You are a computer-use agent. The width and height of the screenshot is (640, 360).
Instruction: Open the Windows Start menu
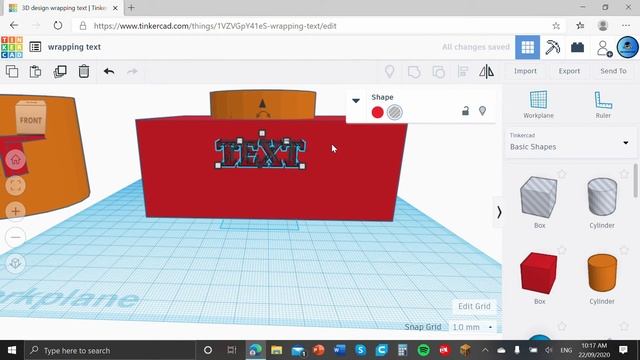coord(12,350)
